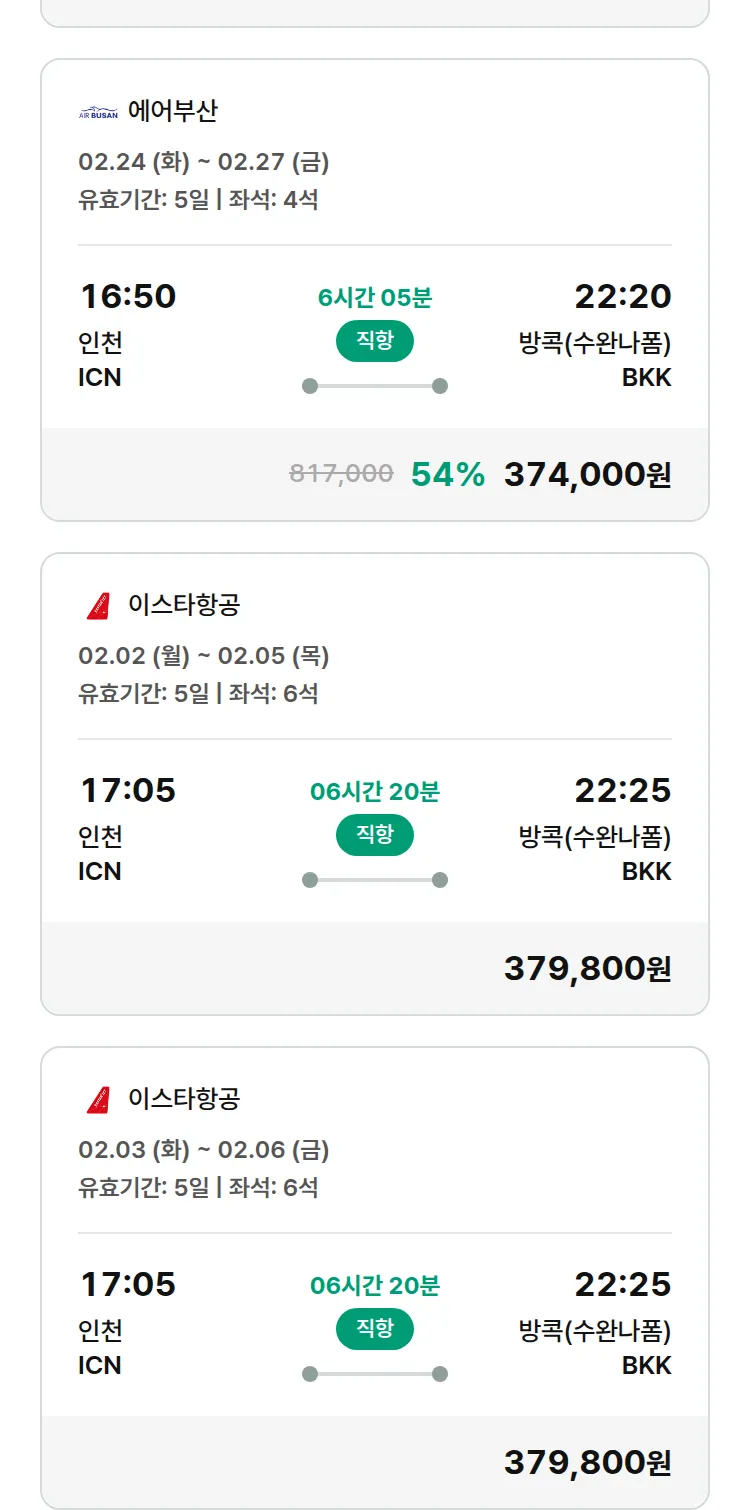This screenshot has width=750, height=1510.
Task: Click the 16:50 Incheon departure time
Action: click(128, 296)
